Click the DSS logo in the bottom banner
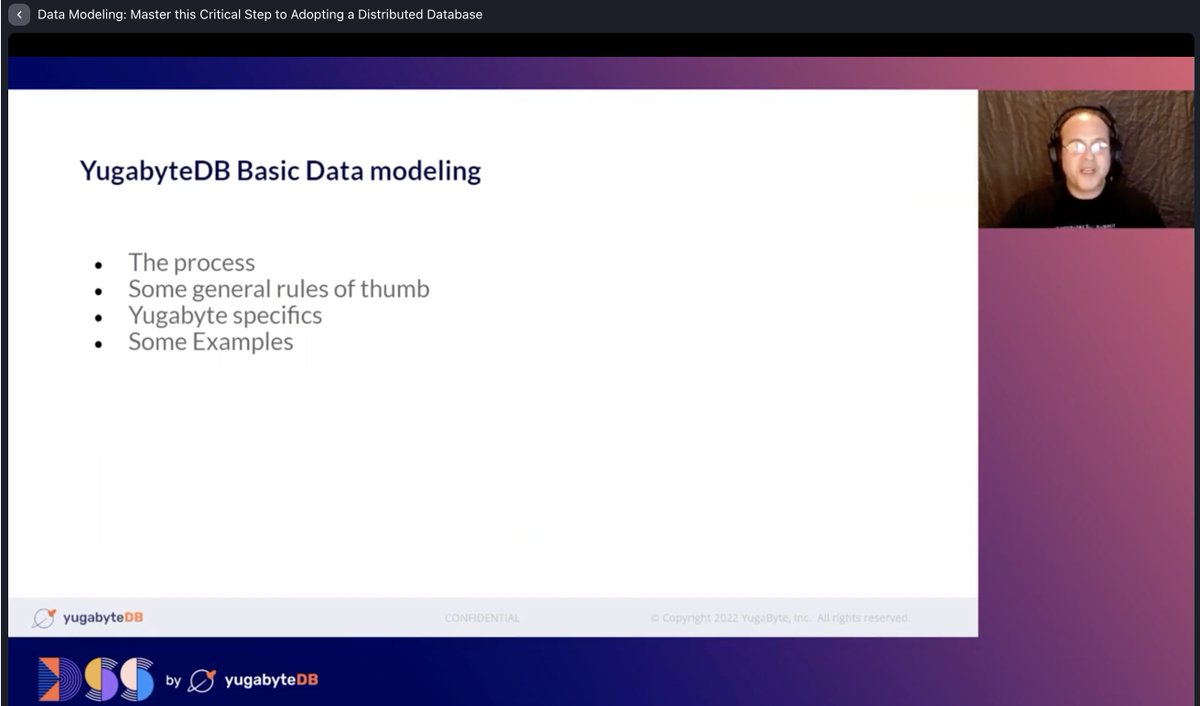Viewport: 1200px width, 706px height. click(x=96, y=679)
